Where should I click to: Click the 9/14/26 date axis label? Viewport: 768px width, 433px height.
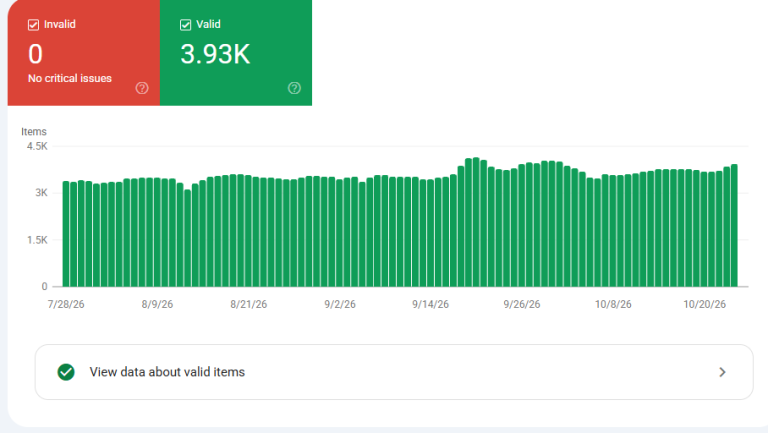(431, 304)
